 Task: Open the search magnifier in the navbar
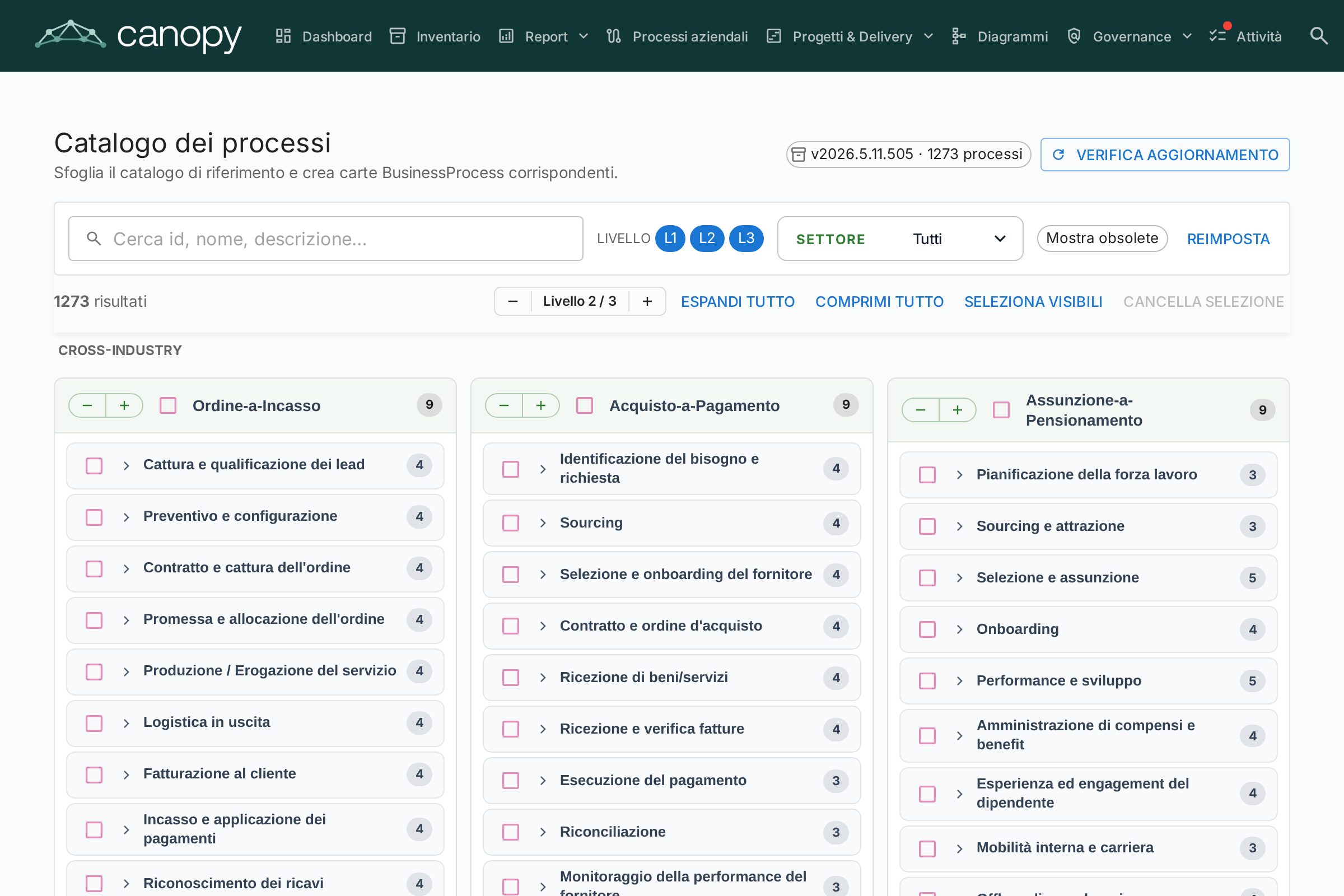[1319, 36]
